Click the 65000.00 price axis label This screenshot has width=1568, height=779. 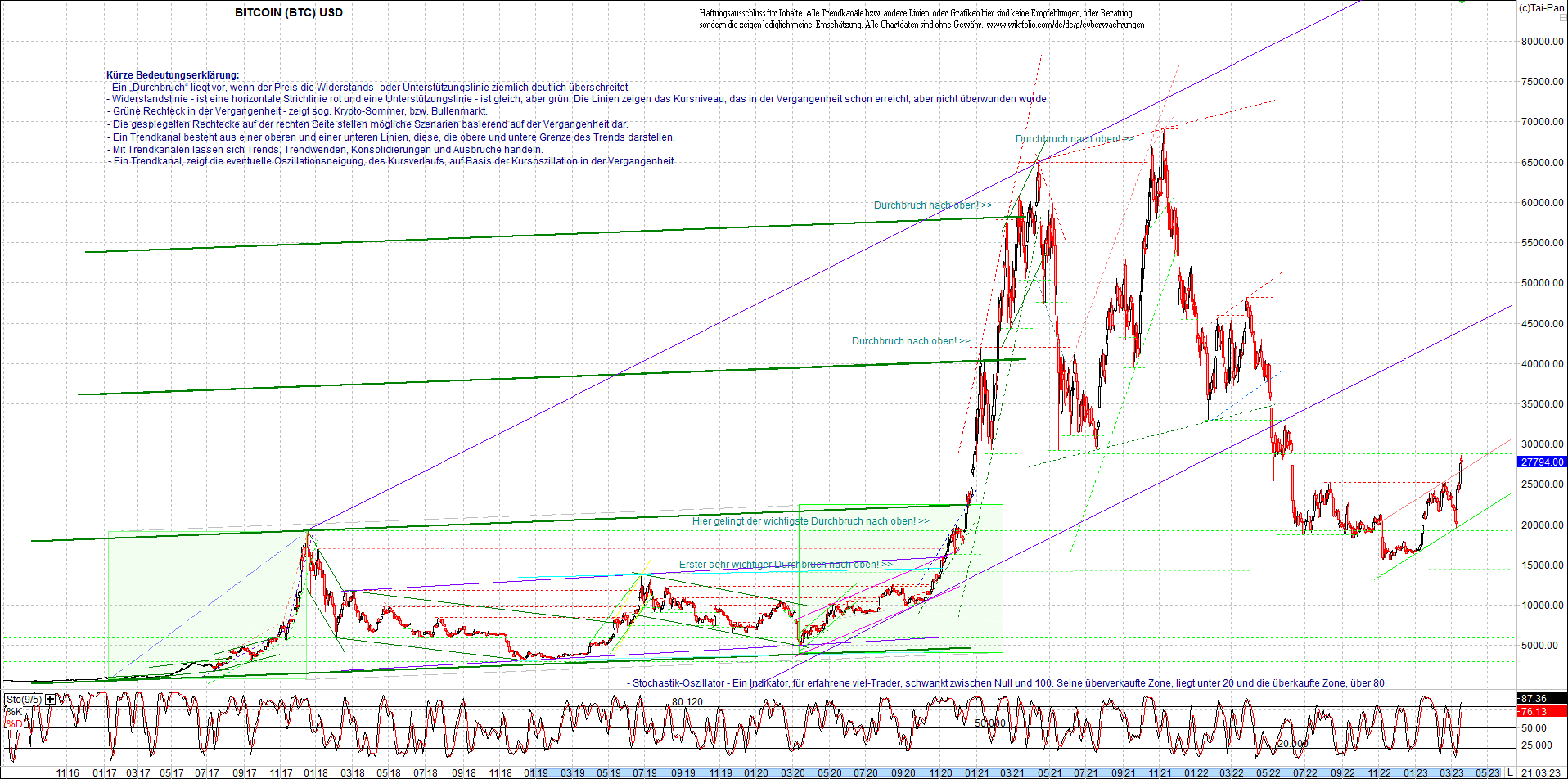1543,162
